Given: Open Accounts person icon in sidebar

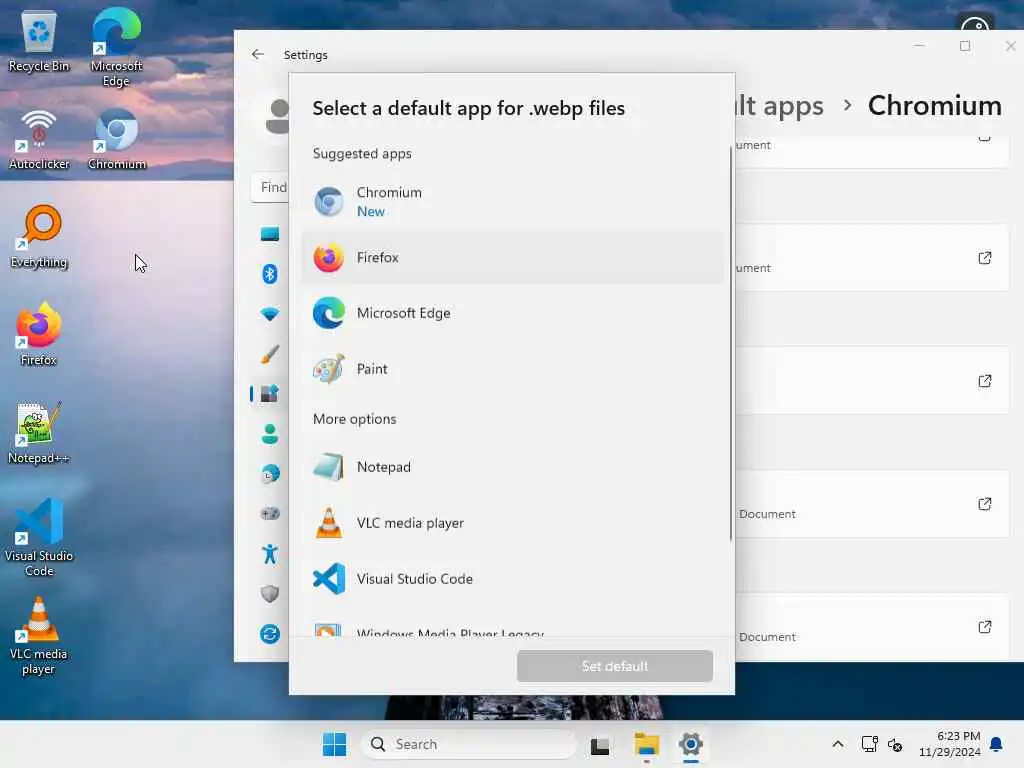Looking at the screenshot, I should (270, 434).
